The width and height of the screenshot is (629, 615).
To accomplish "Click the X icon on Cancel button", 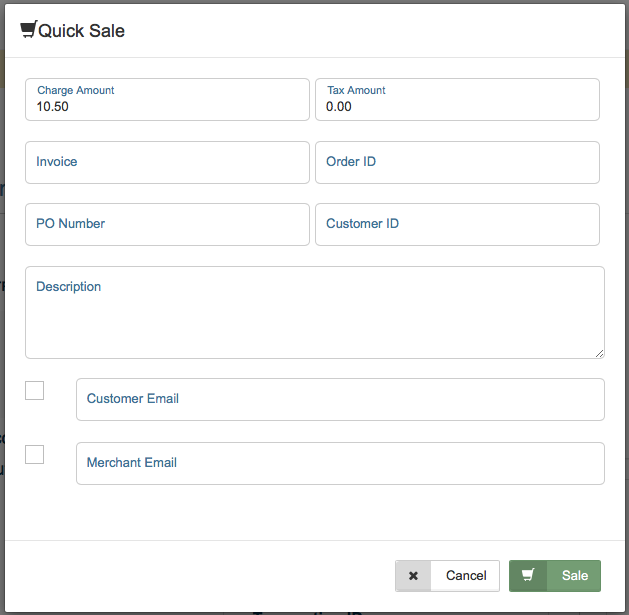I will [x=413, y=576].
